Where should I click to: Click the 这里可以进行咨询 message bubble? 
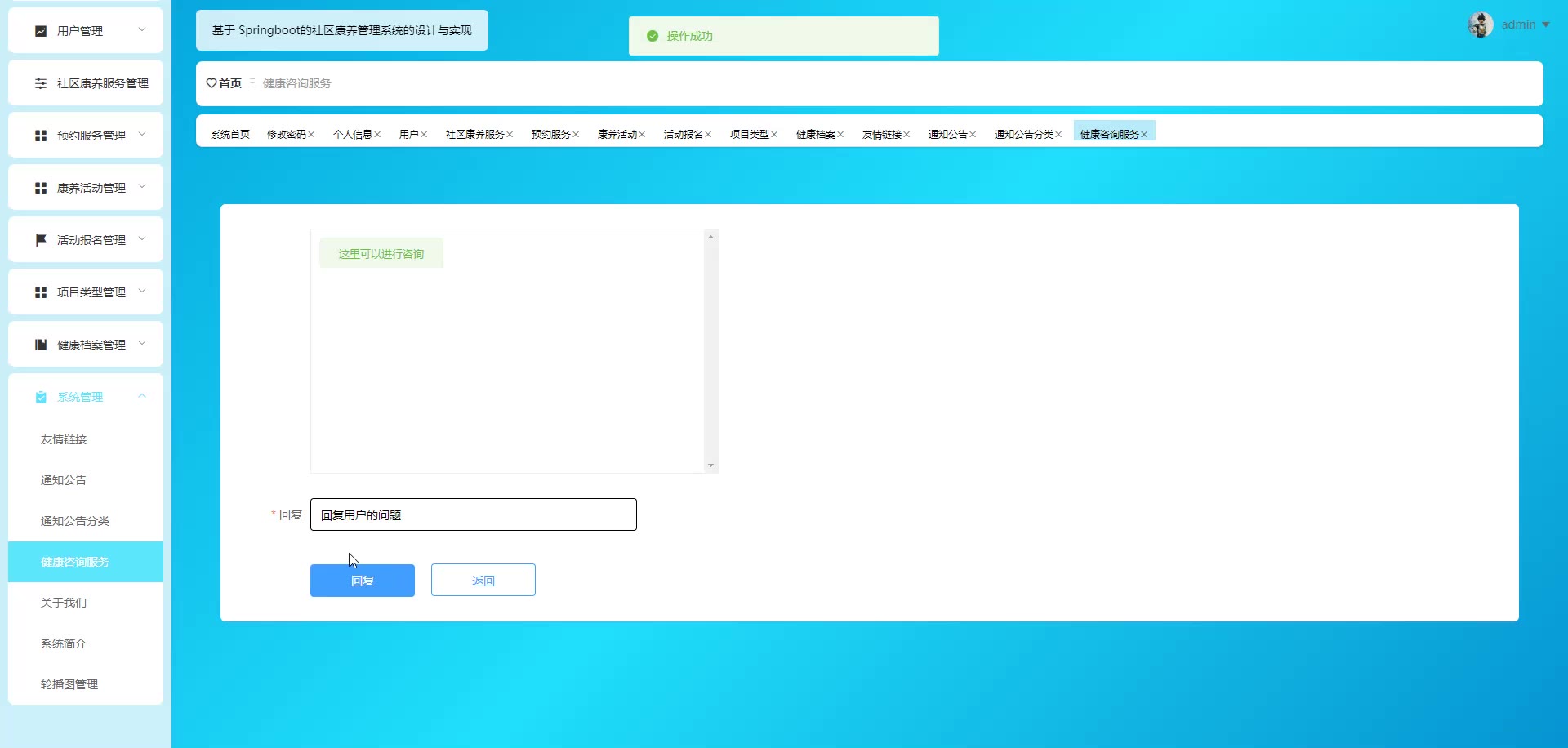tap(381, 253)
